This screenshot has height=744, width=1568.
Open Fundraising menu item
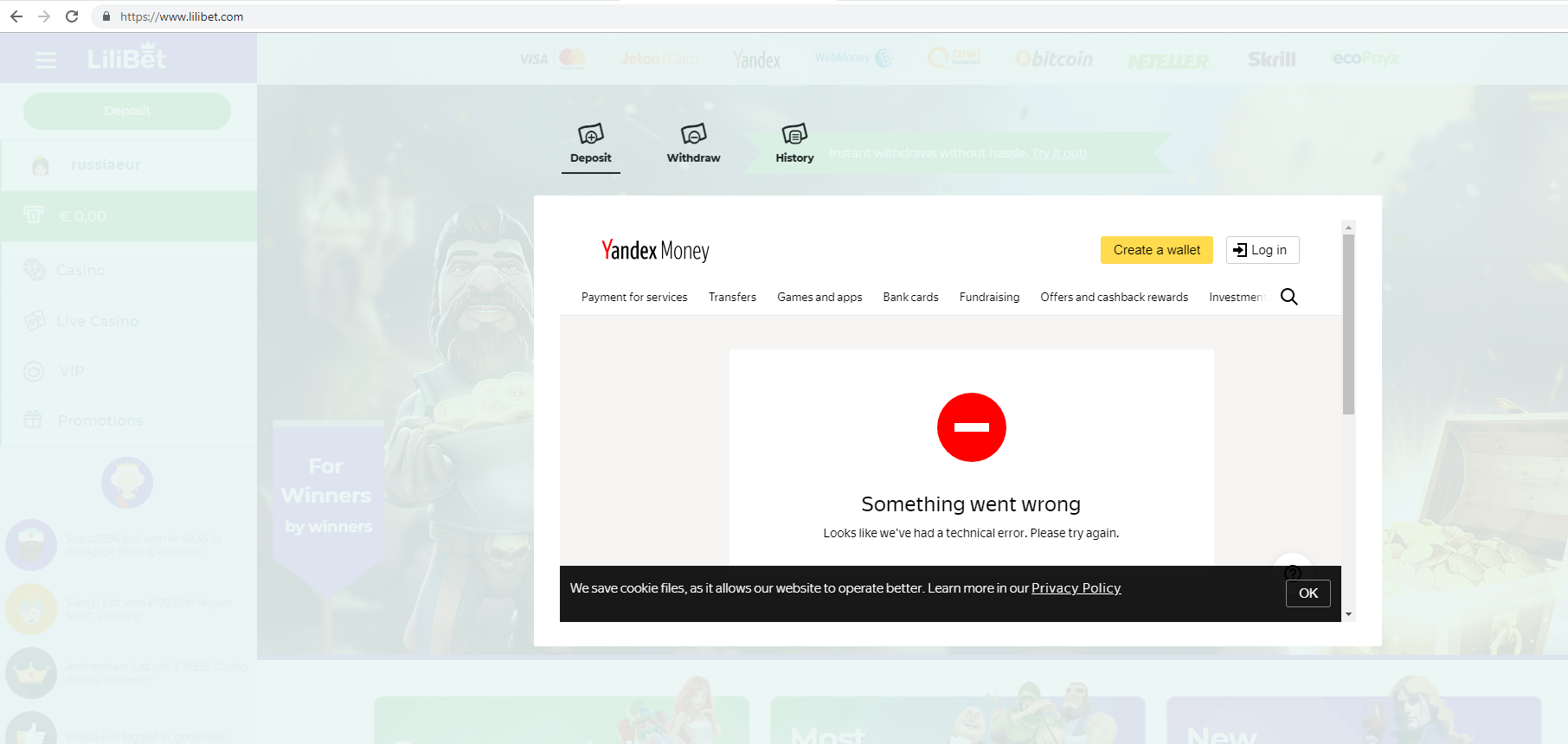pos(989,297)
